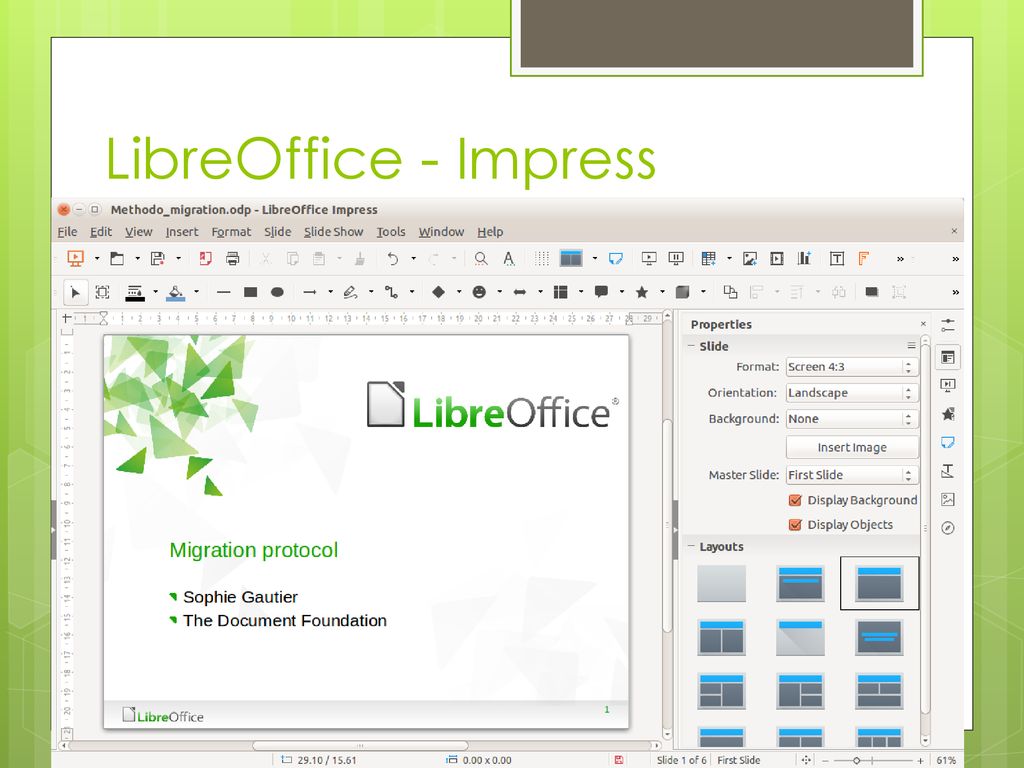Open the Sidebar Settings icon

click(x=948, y=325)
